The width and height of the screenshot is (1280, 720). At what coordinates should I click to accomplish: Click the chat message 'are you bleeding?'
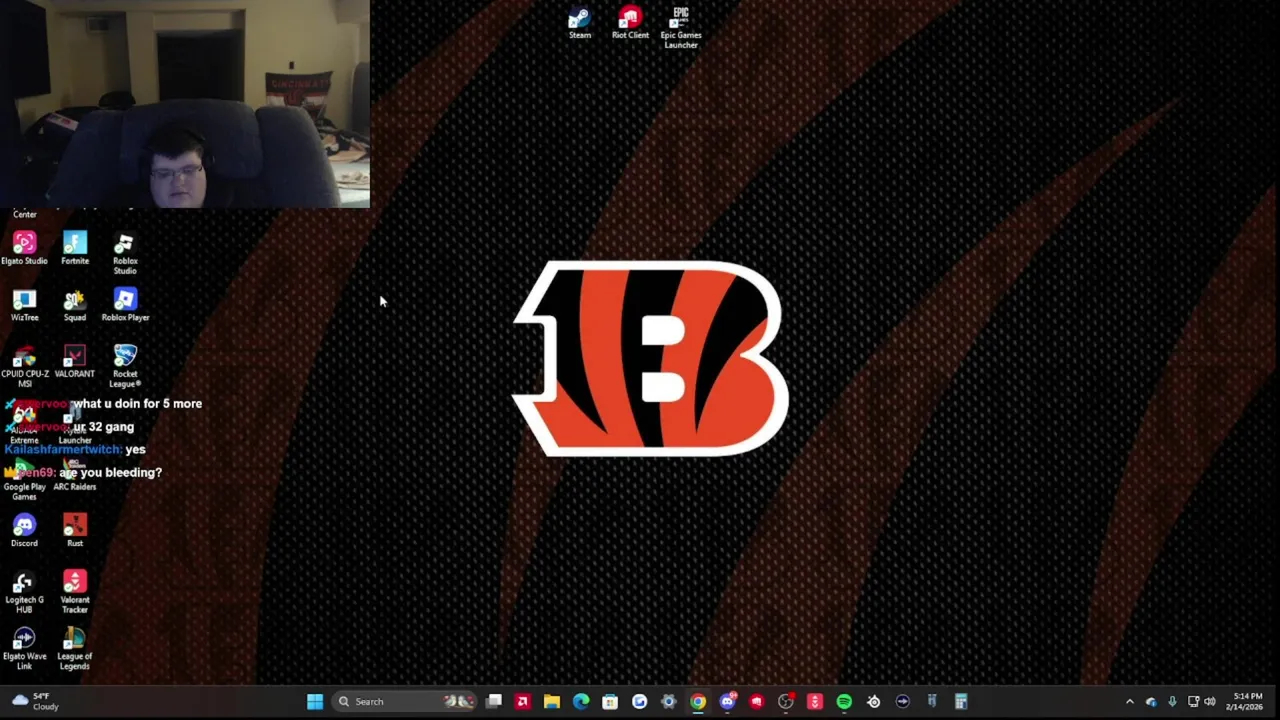(110, 472)
